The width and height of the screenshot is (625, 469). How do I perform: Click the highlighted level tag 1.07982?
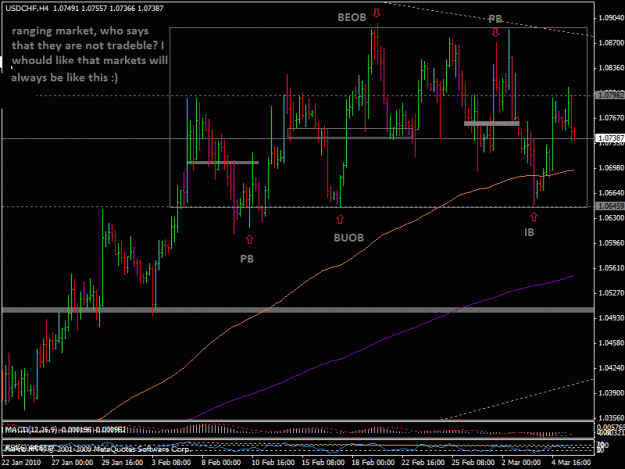[x=609, y=95]
